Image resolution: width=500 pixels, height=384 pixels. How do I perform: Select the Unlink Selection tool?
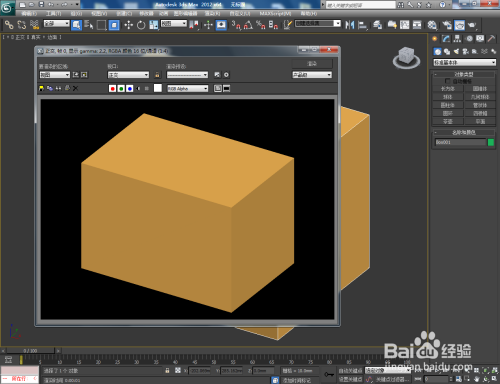pos(22,25)
